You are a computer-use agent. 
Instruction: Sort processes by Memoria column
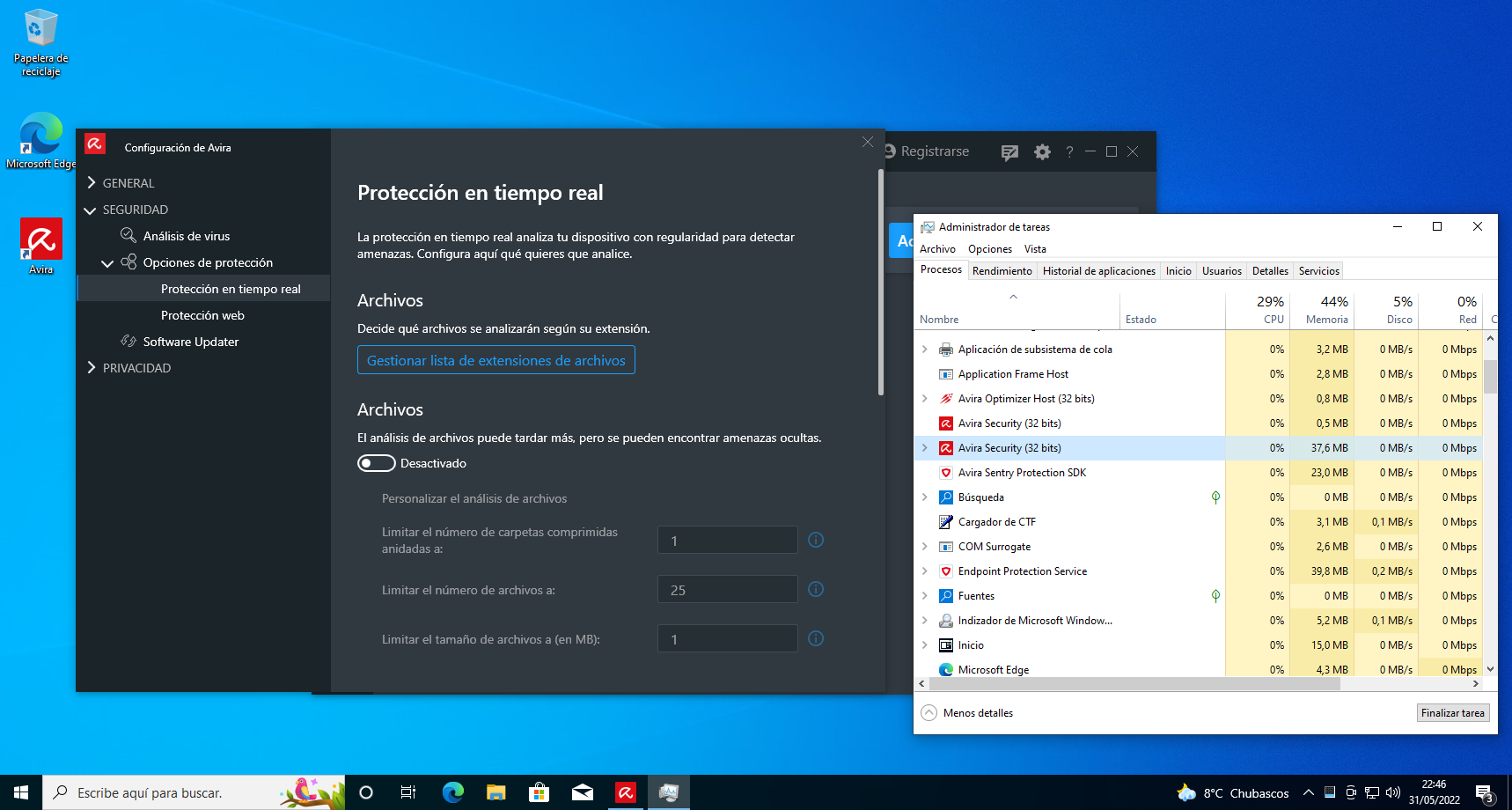(x=1322, y=310)
